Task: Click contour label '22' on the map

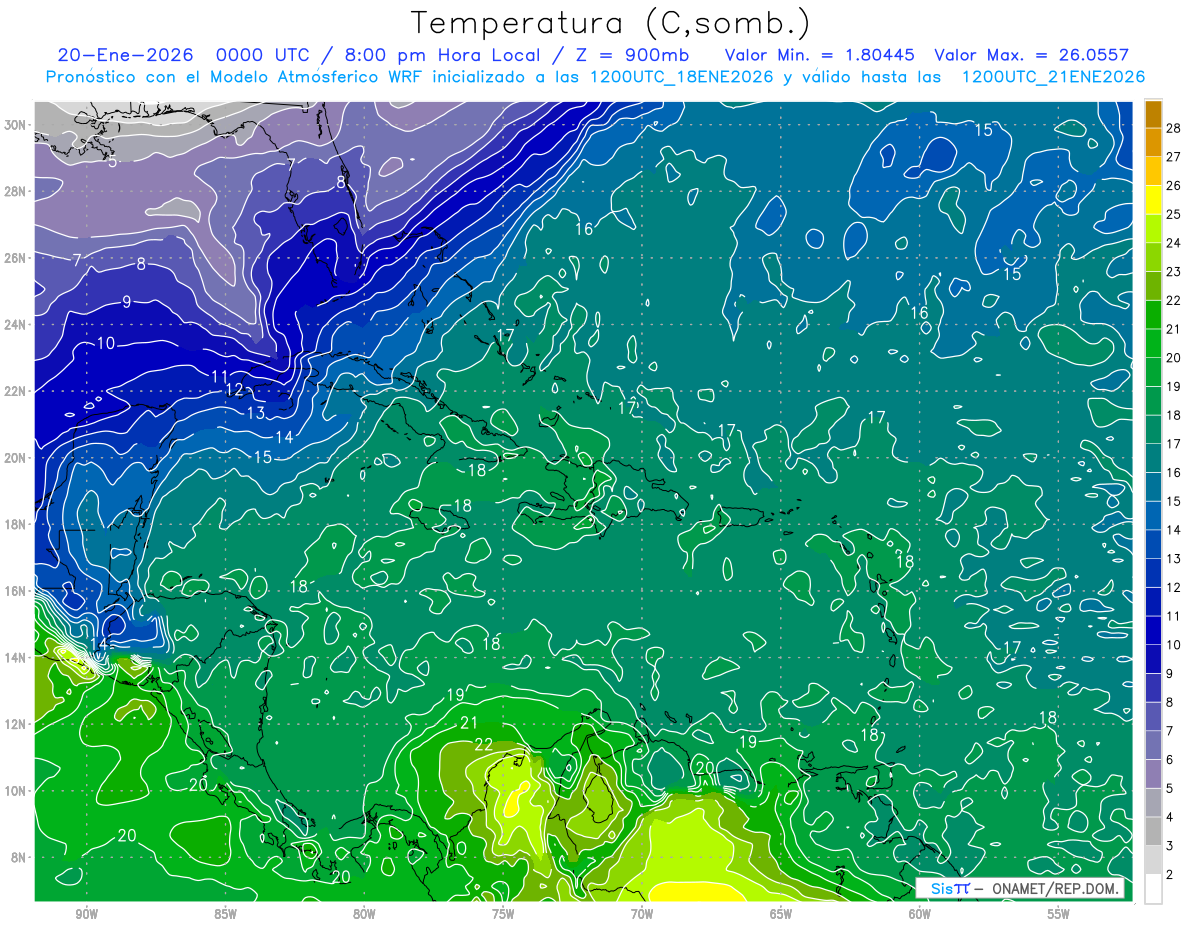Action: 484,744
